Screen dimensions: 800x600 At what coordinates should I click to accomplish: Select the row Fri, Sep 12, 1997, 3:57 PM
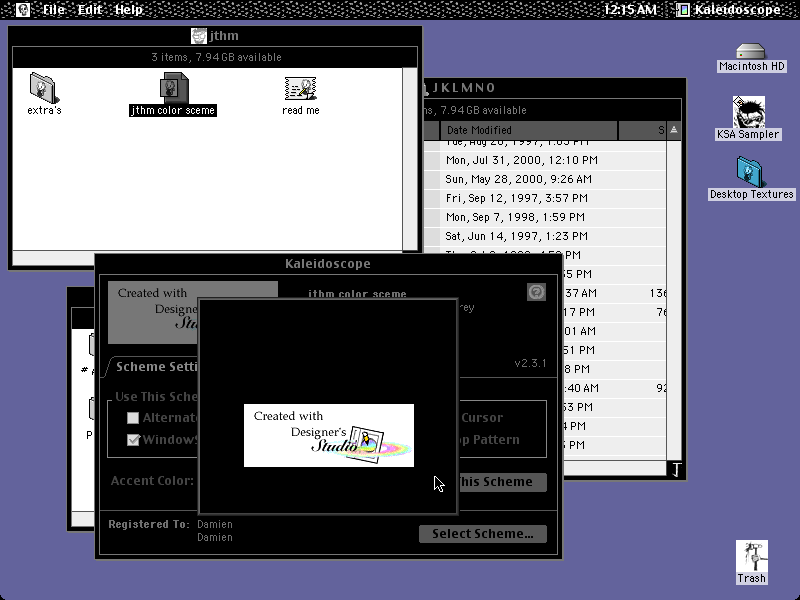(544, 198)
